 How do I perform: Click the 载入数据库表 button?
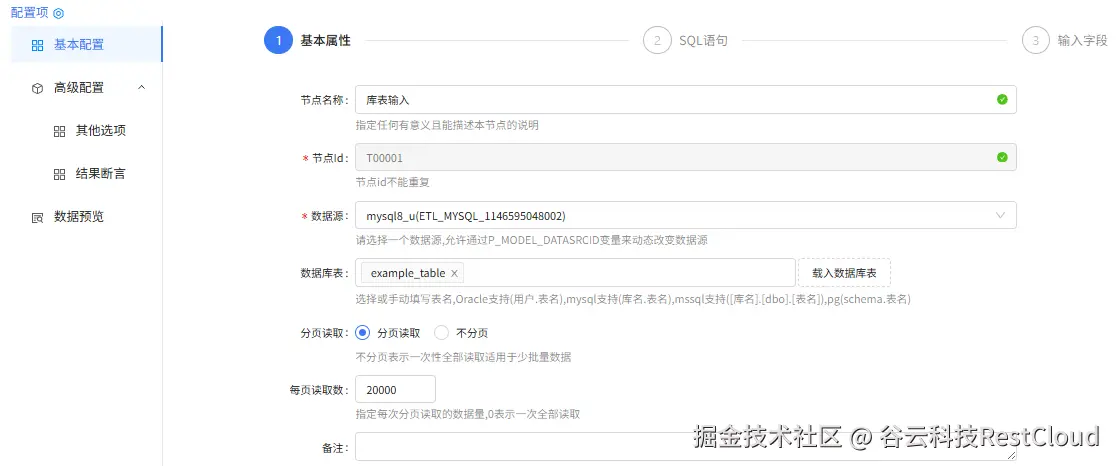click(x=844, y=272)
